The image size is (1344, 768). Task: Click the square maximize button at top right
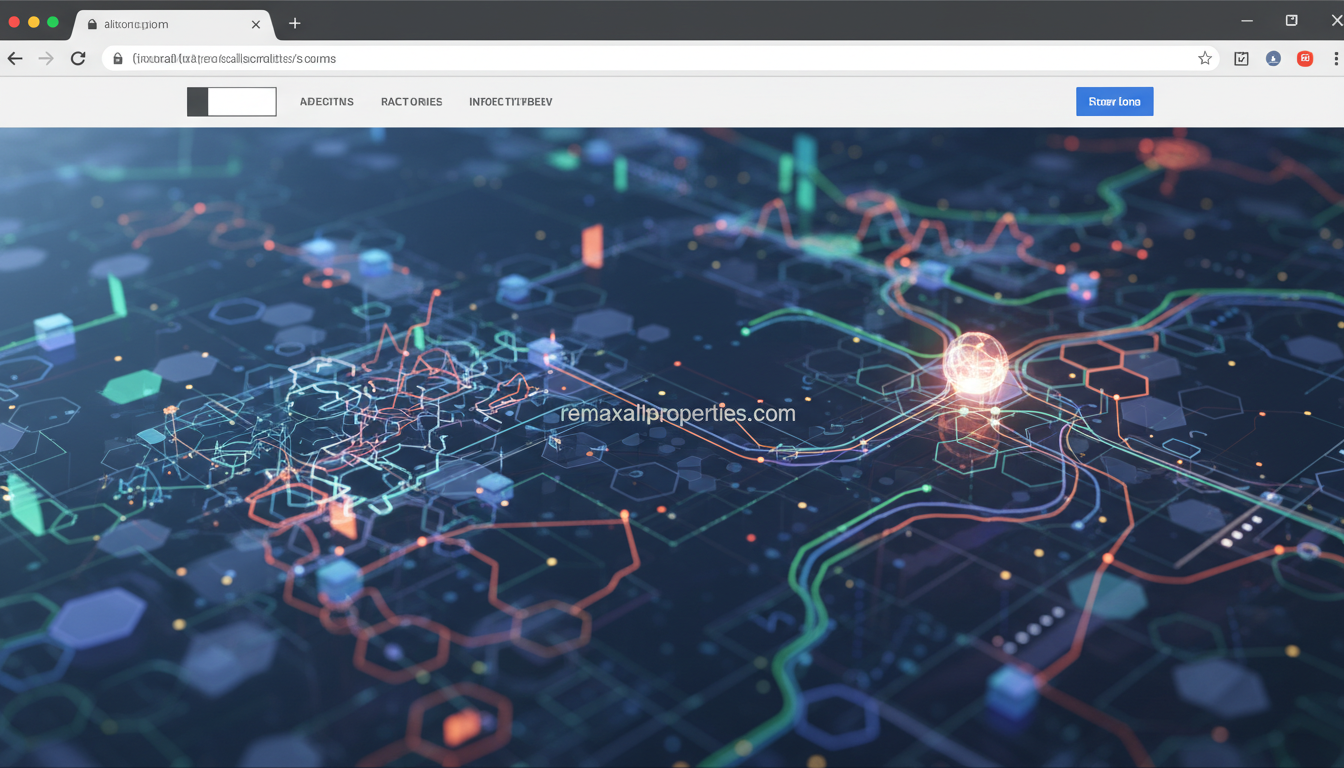pos(1291,20)
